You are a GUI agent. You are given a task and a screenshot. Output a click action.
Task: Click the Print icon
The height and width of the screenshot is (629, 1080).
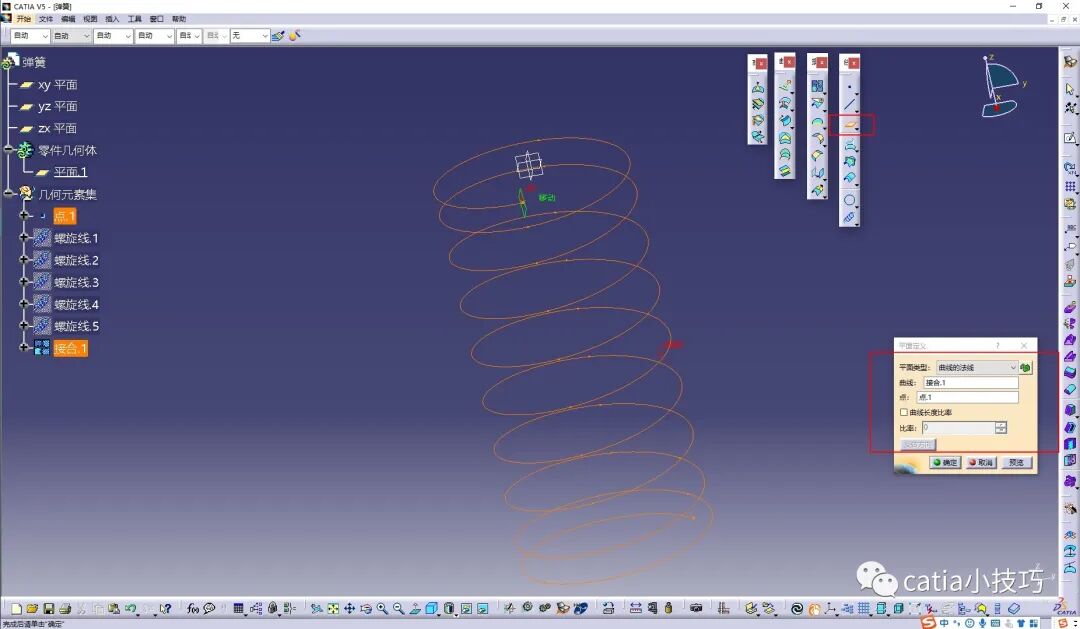[x=65, y=608]
